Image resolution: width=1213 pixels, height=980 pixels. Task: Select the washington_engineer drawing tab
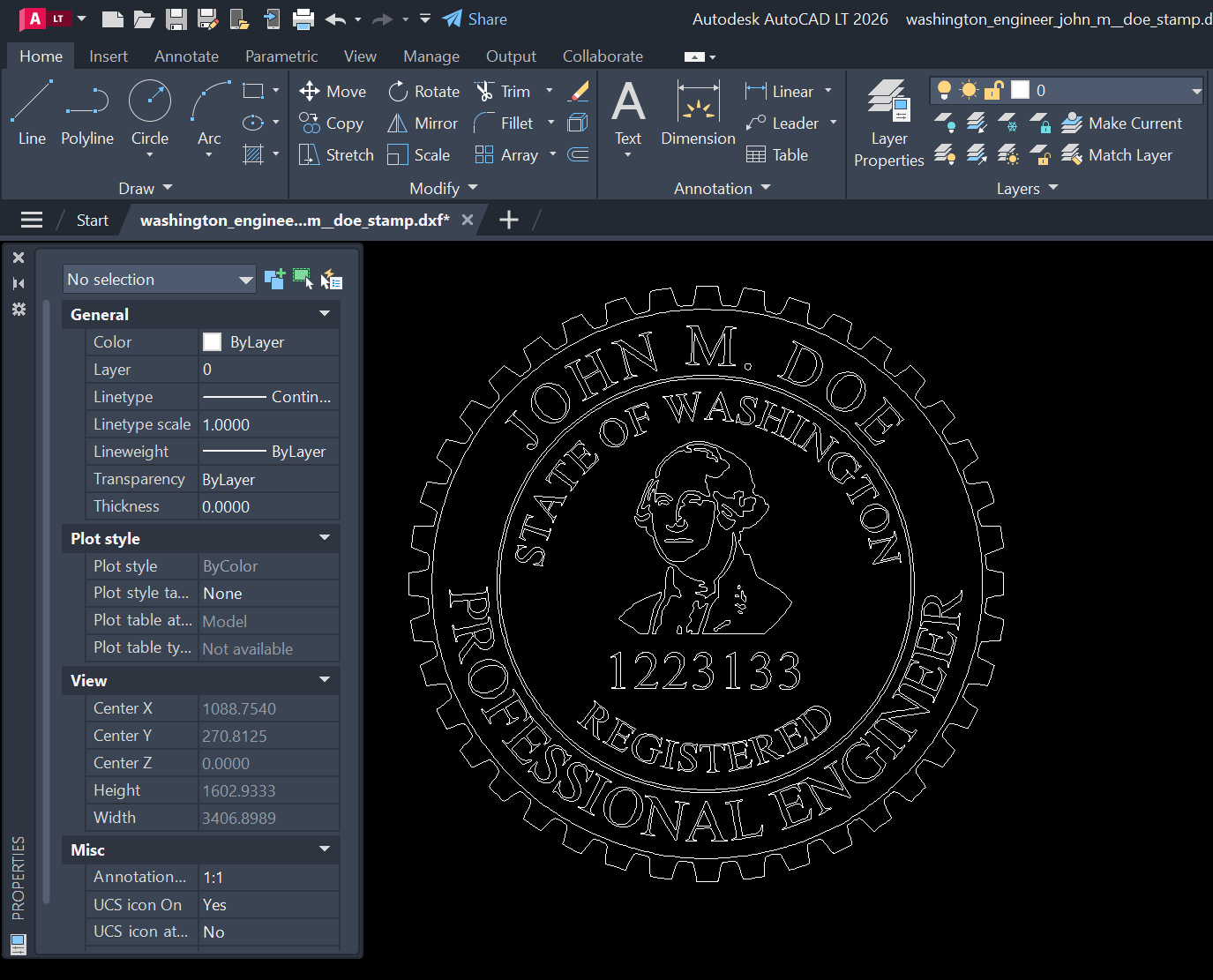click(x=294, y=220)
